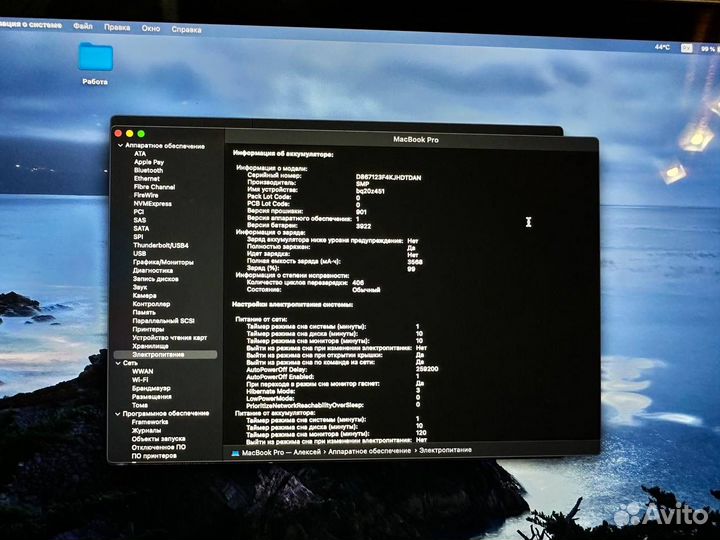The width and height of the screenshot is (720, 540).
Task: Click the Информация об аккумуляторе heading
Action: [283, 154]
